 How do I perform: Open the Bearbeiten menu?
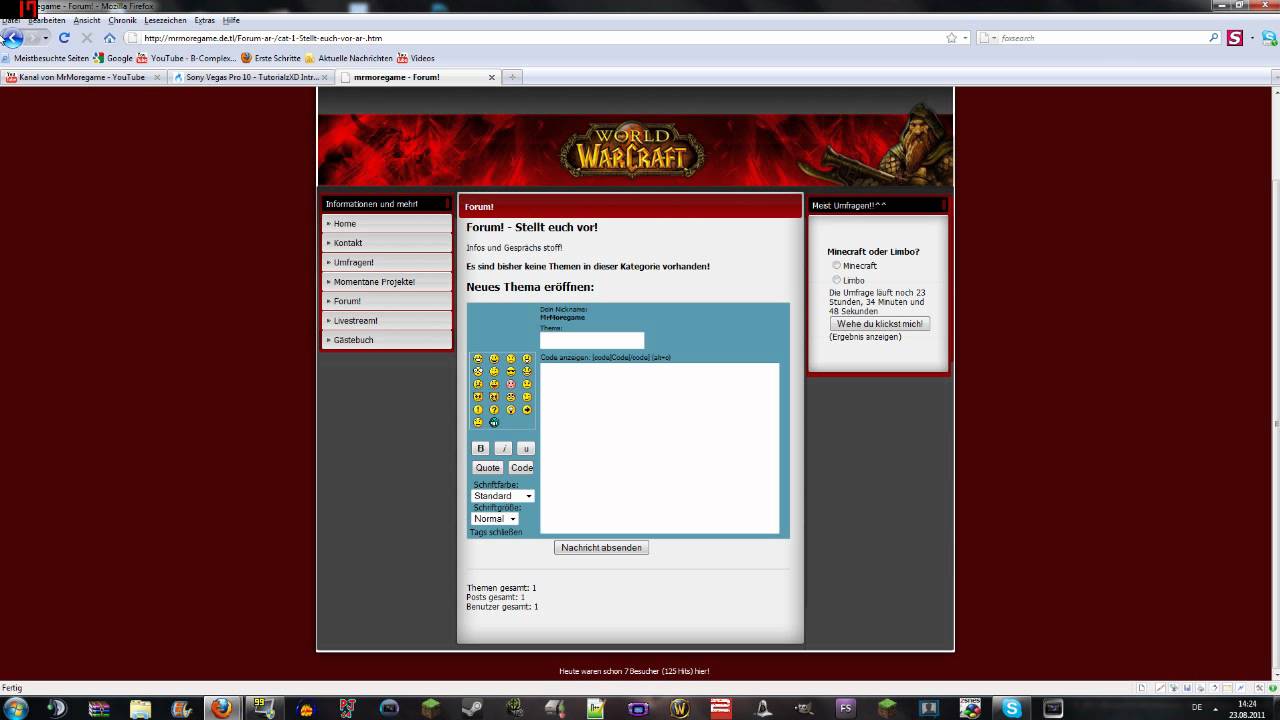point(46,20)
